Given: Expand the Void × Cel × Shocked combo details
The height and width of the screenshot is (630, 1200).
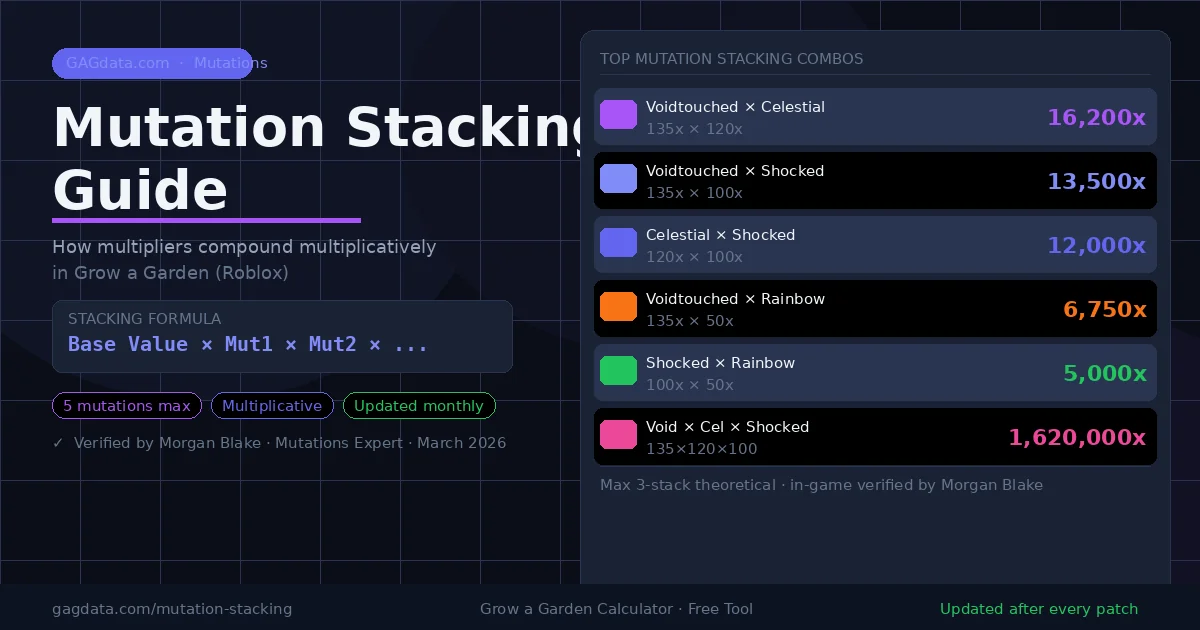Looking at the screenshot, I should click(x=875, y=436).
